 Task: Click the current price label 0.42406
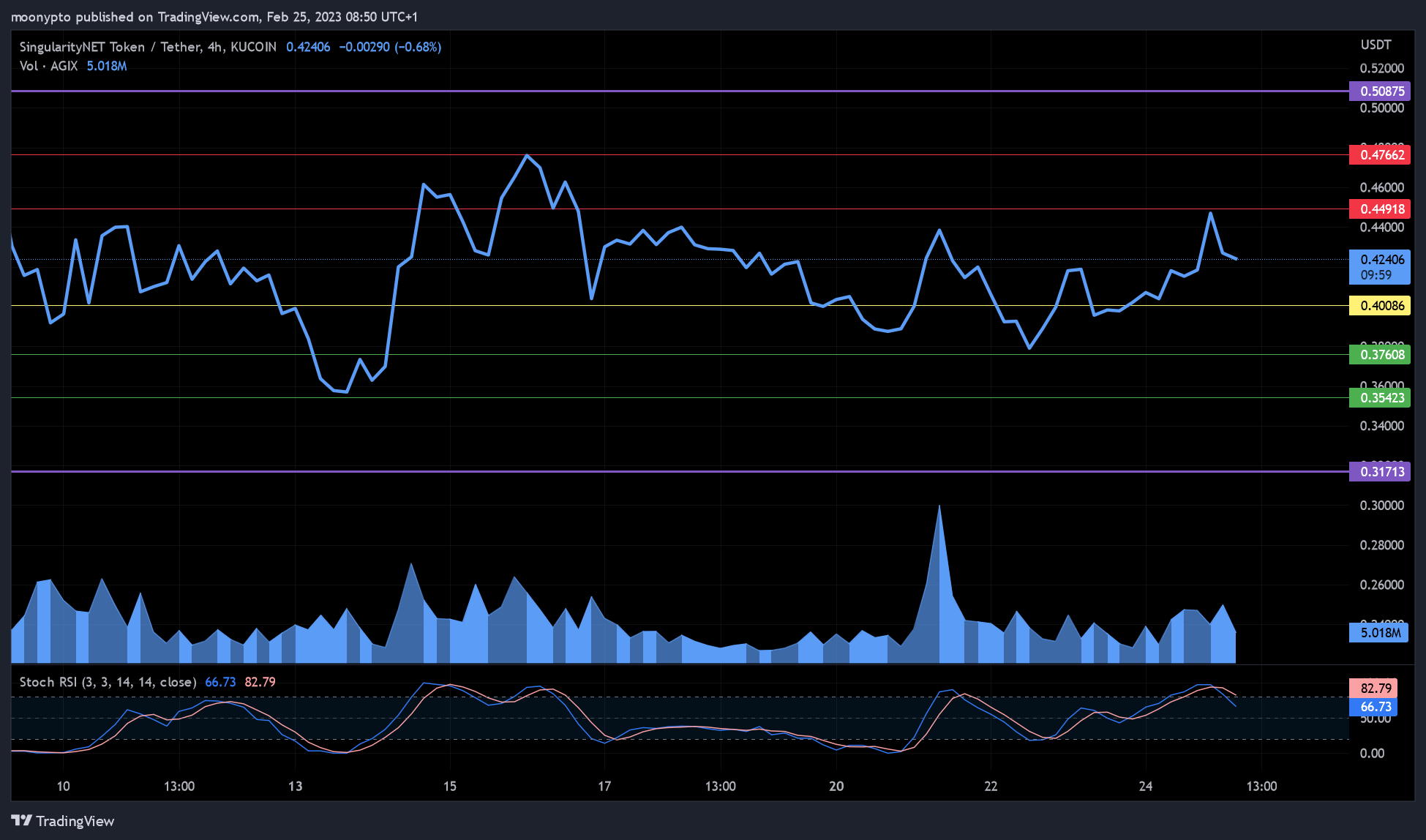point(1379,260)
